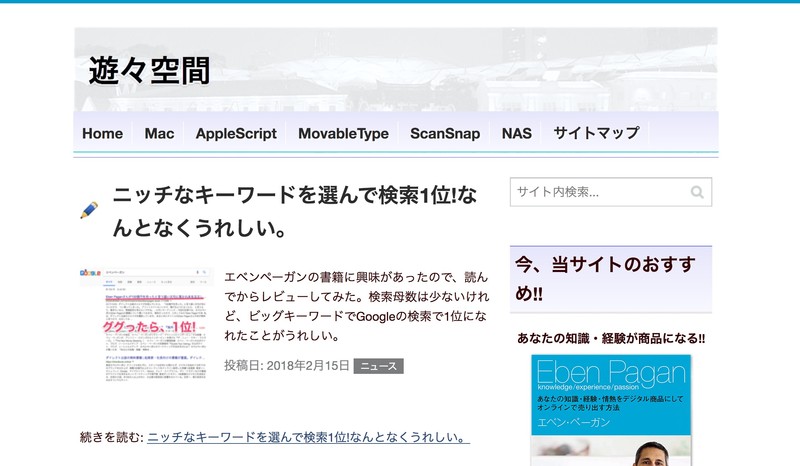Open ScanSnap navigation item
The image size is (800, 466).
click(445, 133)
